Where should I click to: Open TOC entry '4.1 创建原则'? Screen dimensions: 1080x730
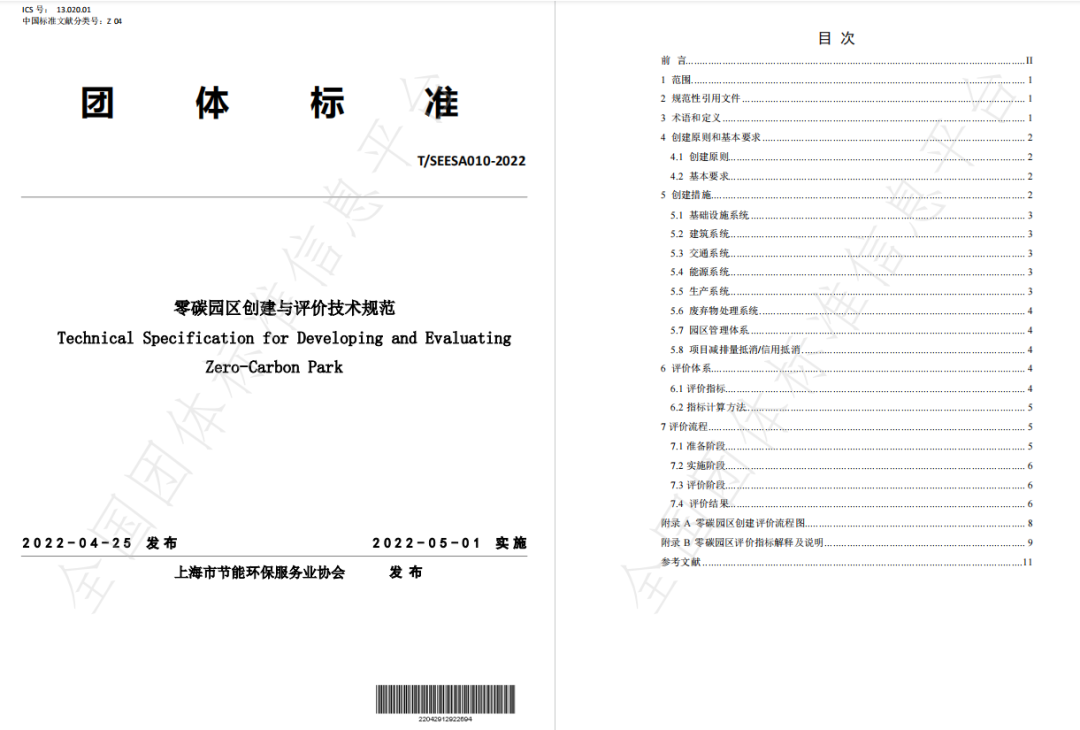click(851, 157)
